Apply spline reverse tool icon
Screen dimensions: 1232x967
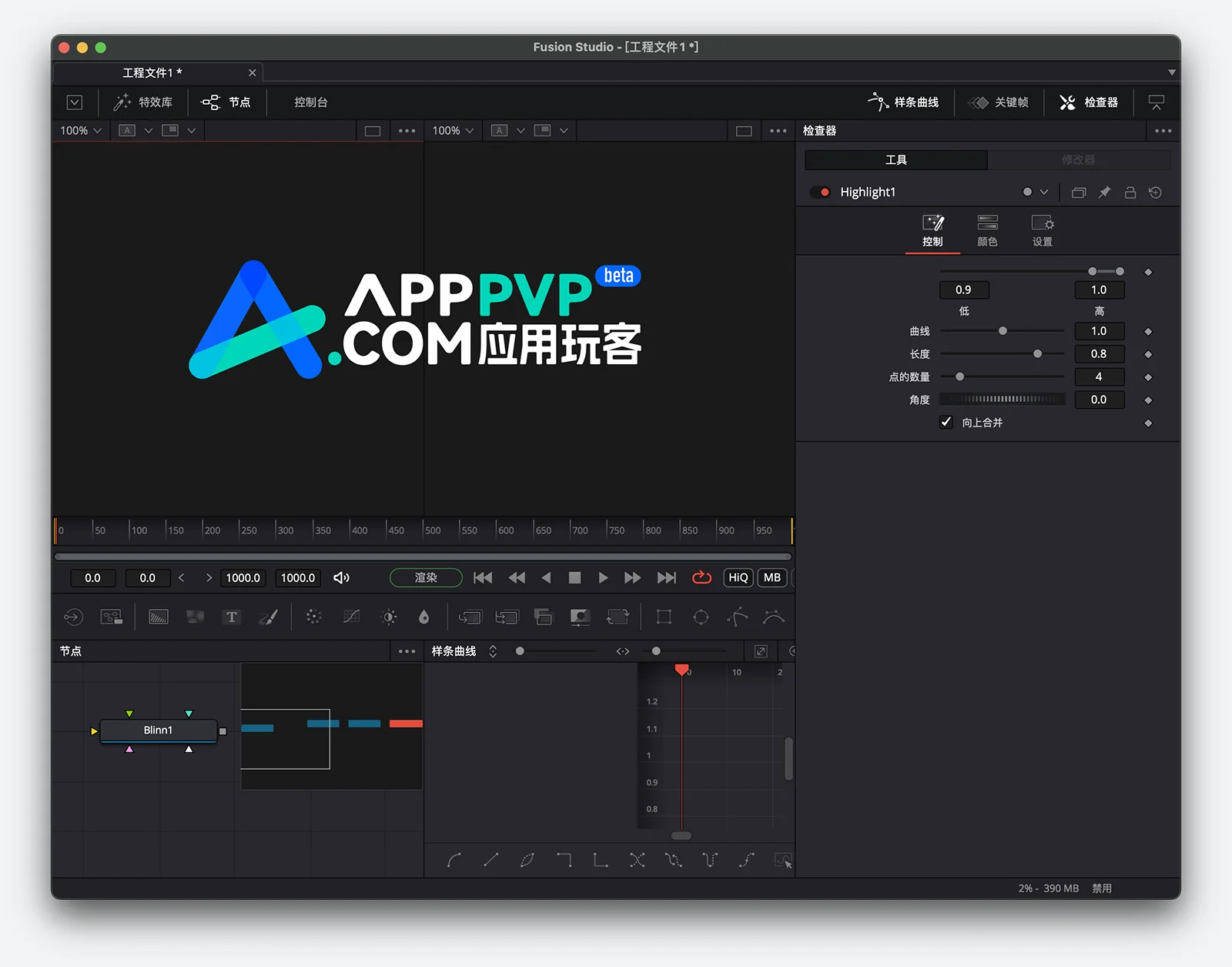pyautogui.click(x=637, y=860)
